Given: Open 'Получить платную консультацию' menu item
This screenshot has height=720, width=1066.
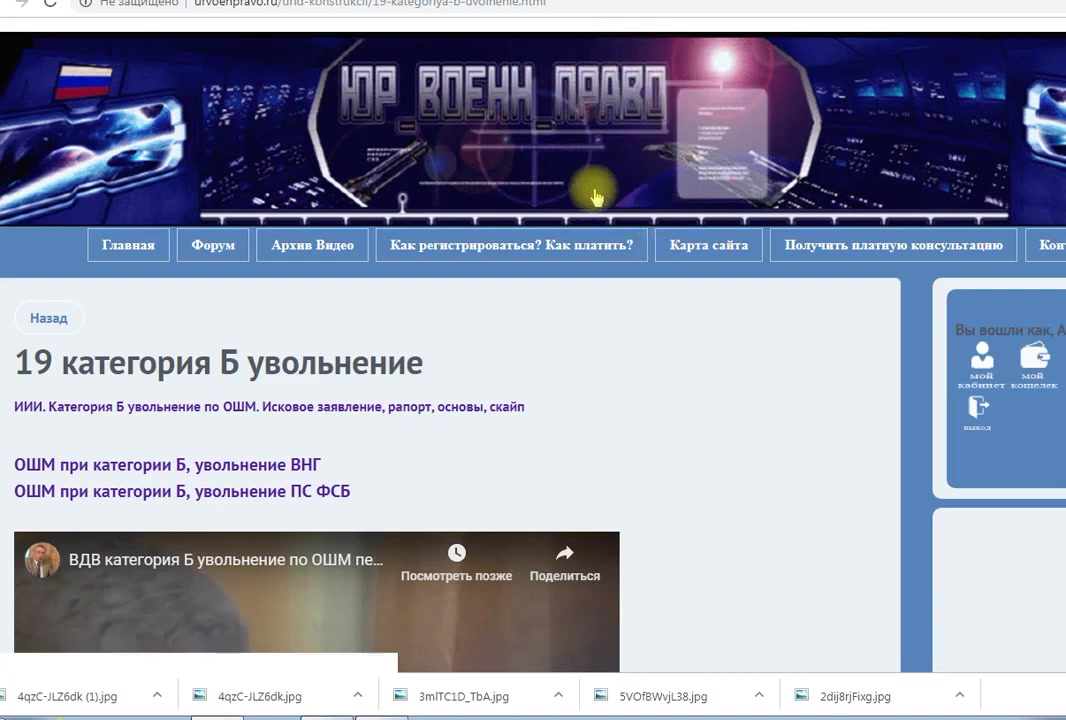Looking at the screenshot, I should (x=893, y=245).
